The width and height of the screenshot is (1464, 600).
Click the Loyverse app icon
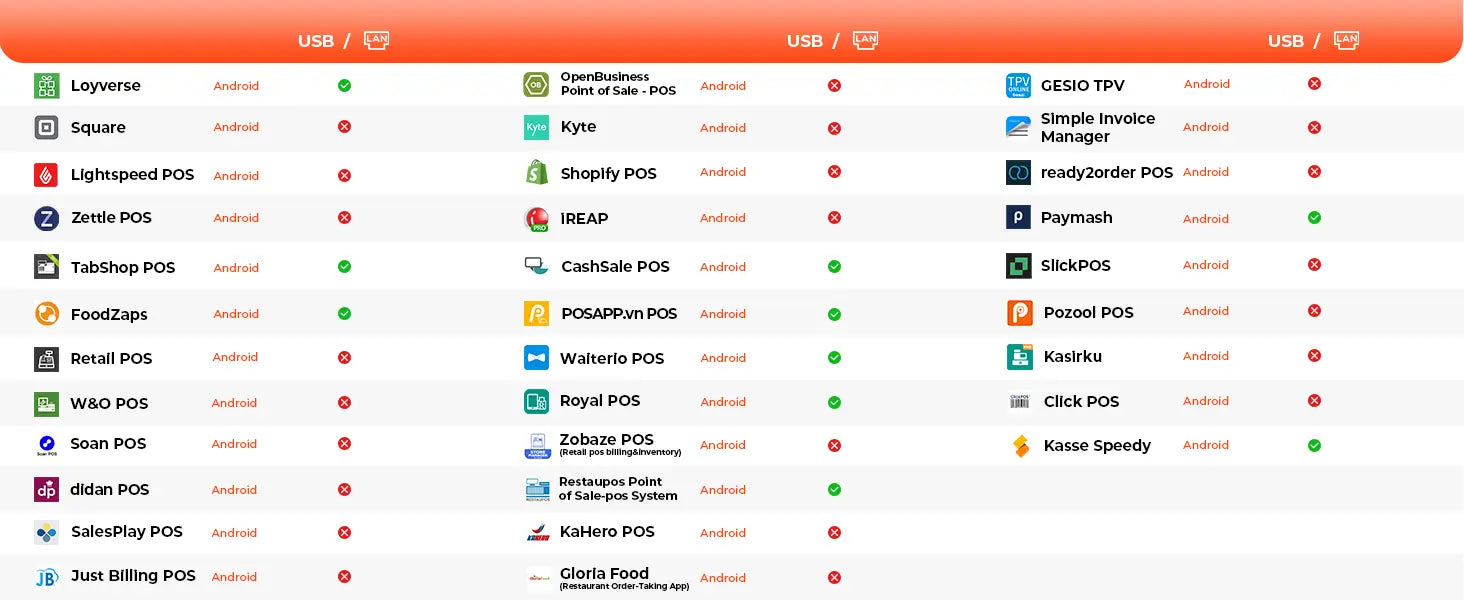47,86
